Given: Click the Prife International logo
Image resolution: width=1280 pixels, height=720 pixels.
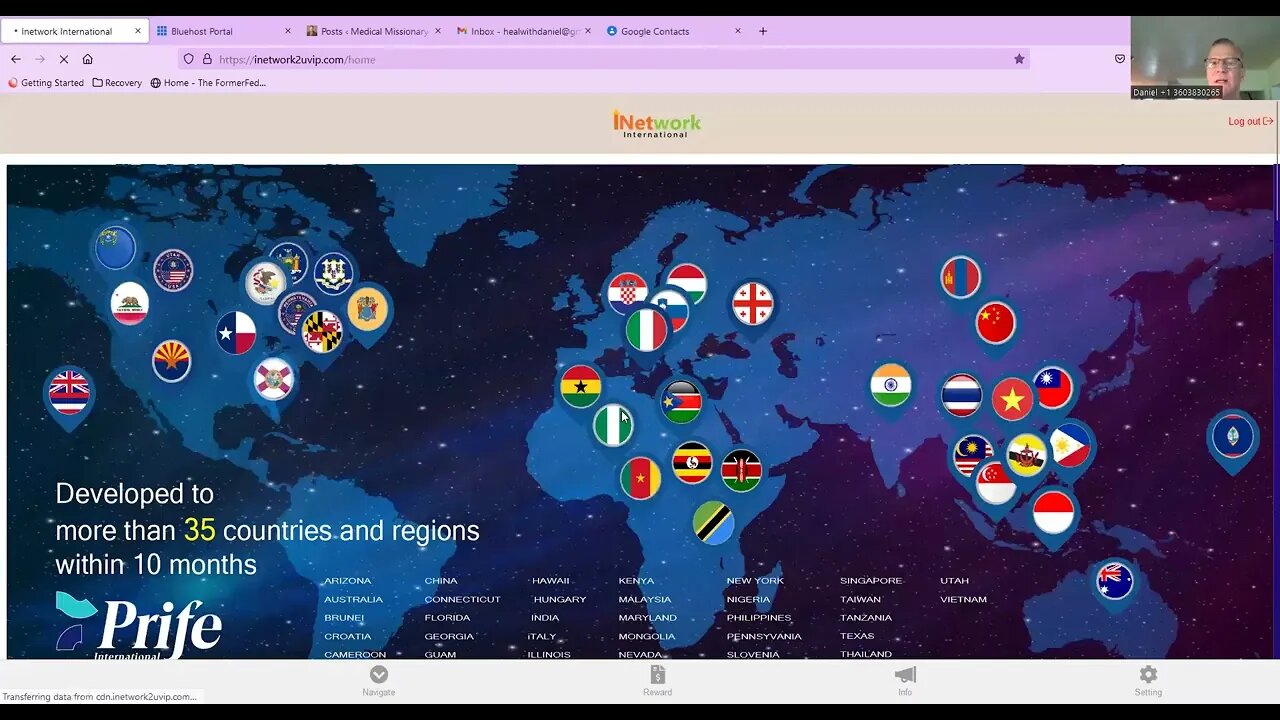Looking at the screenshot, I should click(x=139, y=625).
